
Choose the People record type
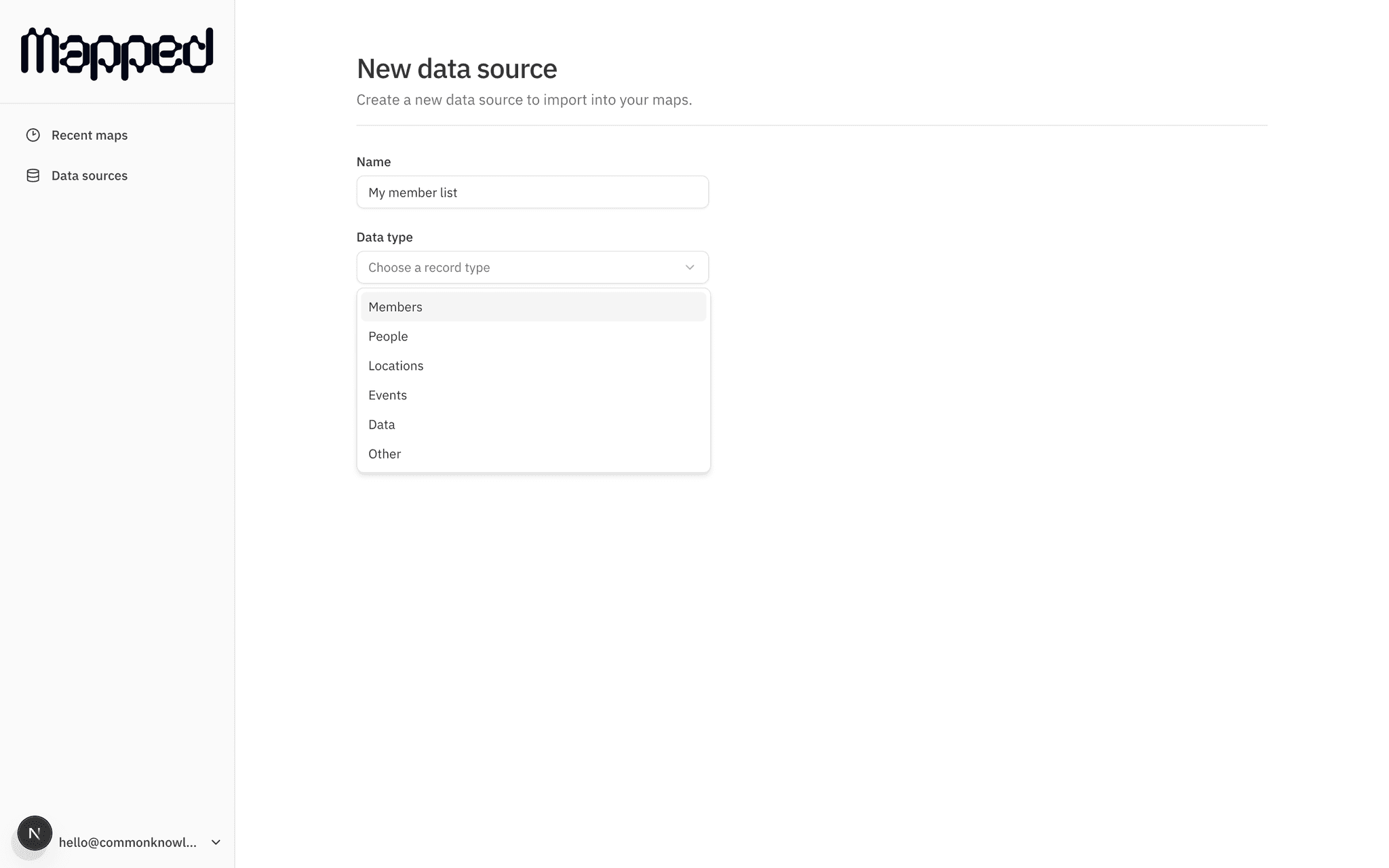(x=388, y=336)
